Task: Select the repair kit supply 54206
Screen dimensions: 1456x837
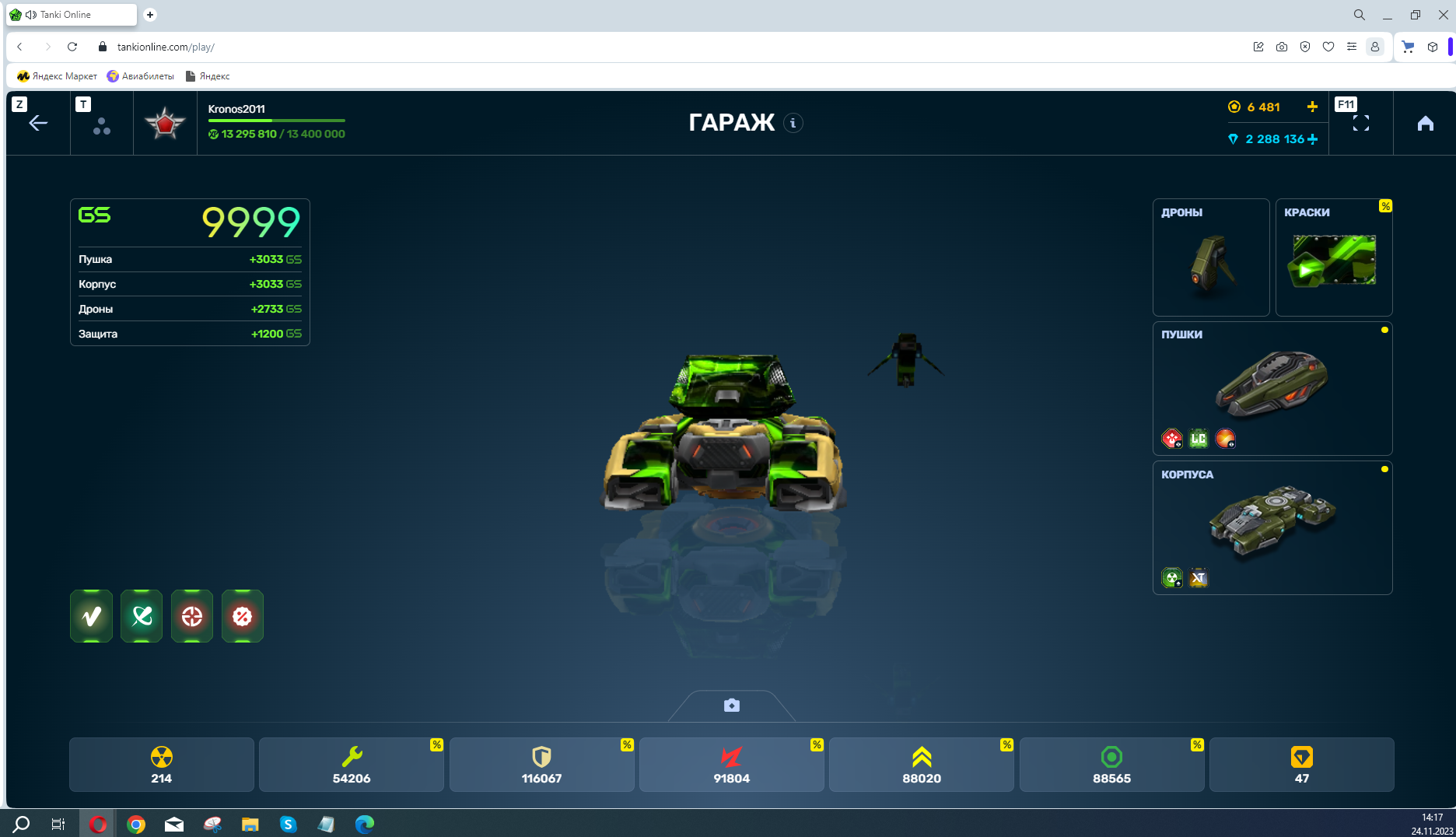Action: pyautogui.click(x=352, y=765)
